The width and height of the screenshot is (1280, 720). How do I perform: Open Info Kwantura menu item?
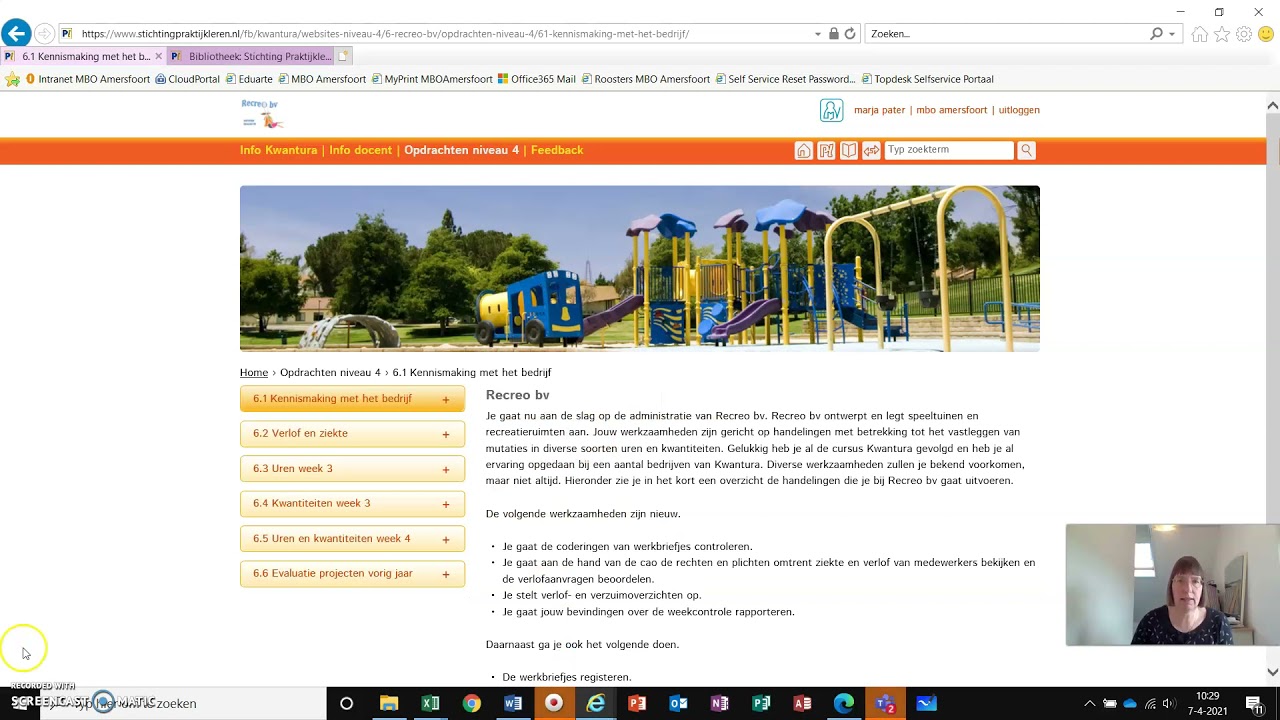278,150
